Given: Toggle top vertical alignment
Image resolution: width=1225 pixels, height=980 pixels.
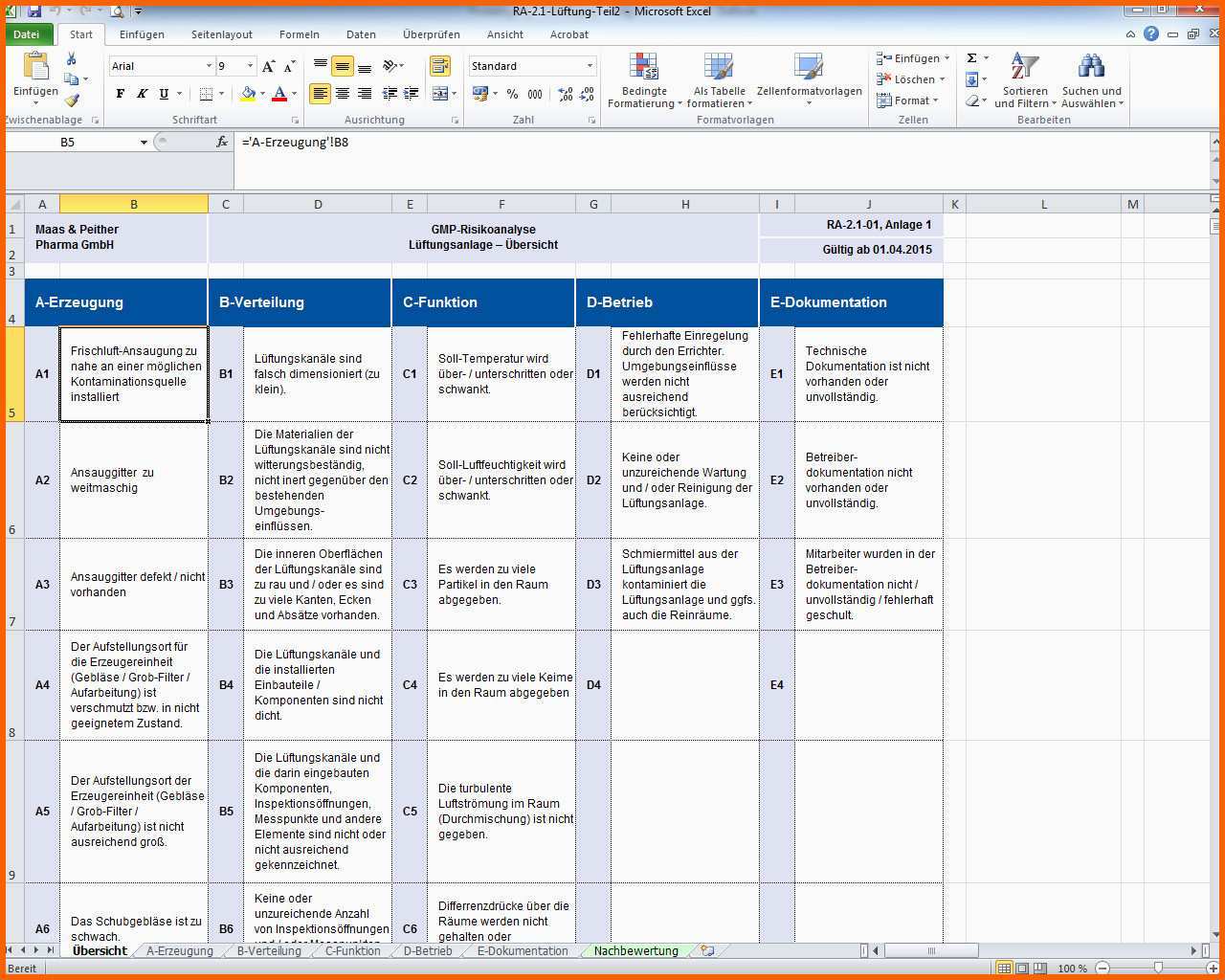Looking at the screenshot, I should click(321, 66).
